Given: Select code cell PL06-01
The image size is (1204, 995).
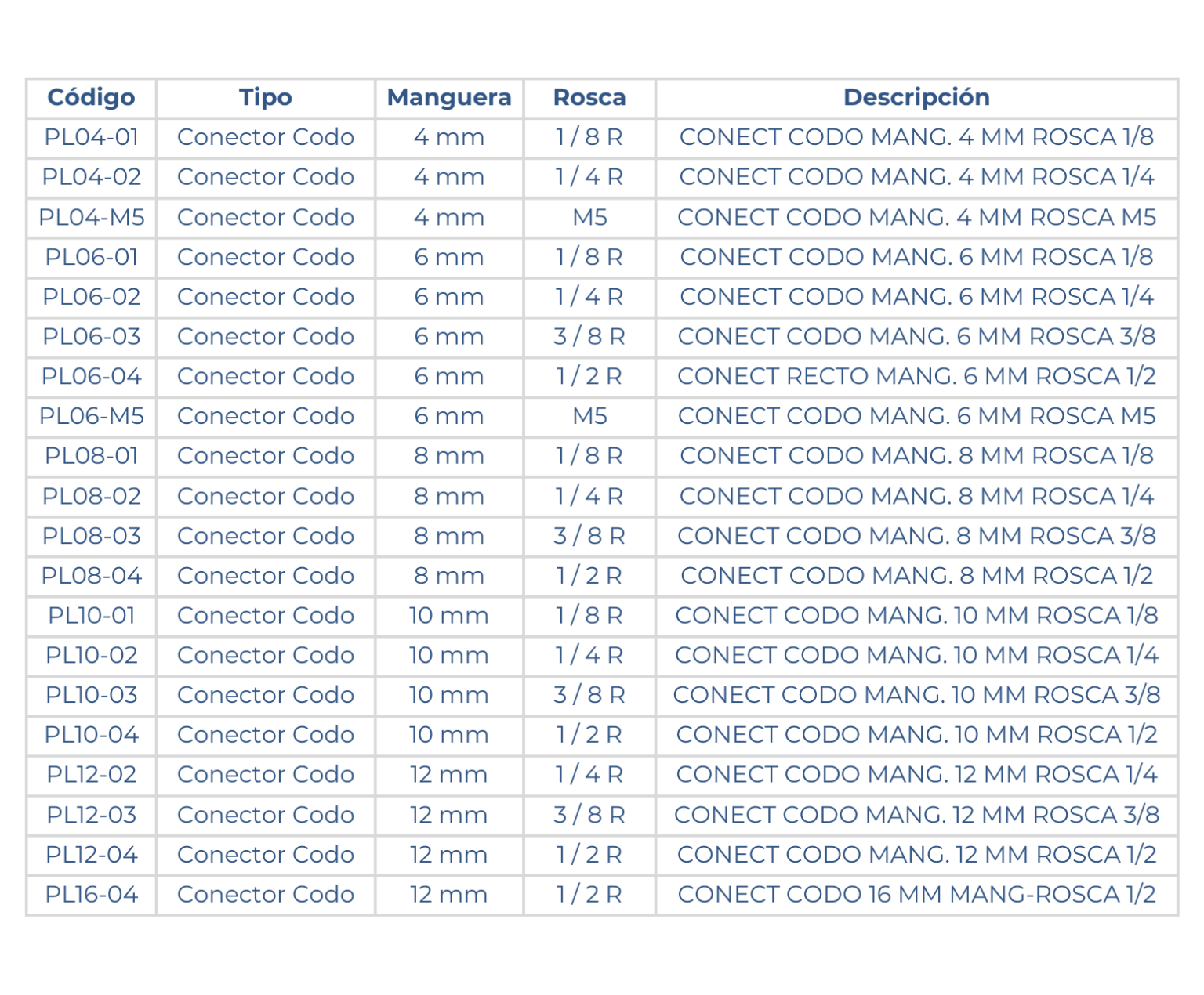Looking at the screenshot, I should [x=92, y=257].
